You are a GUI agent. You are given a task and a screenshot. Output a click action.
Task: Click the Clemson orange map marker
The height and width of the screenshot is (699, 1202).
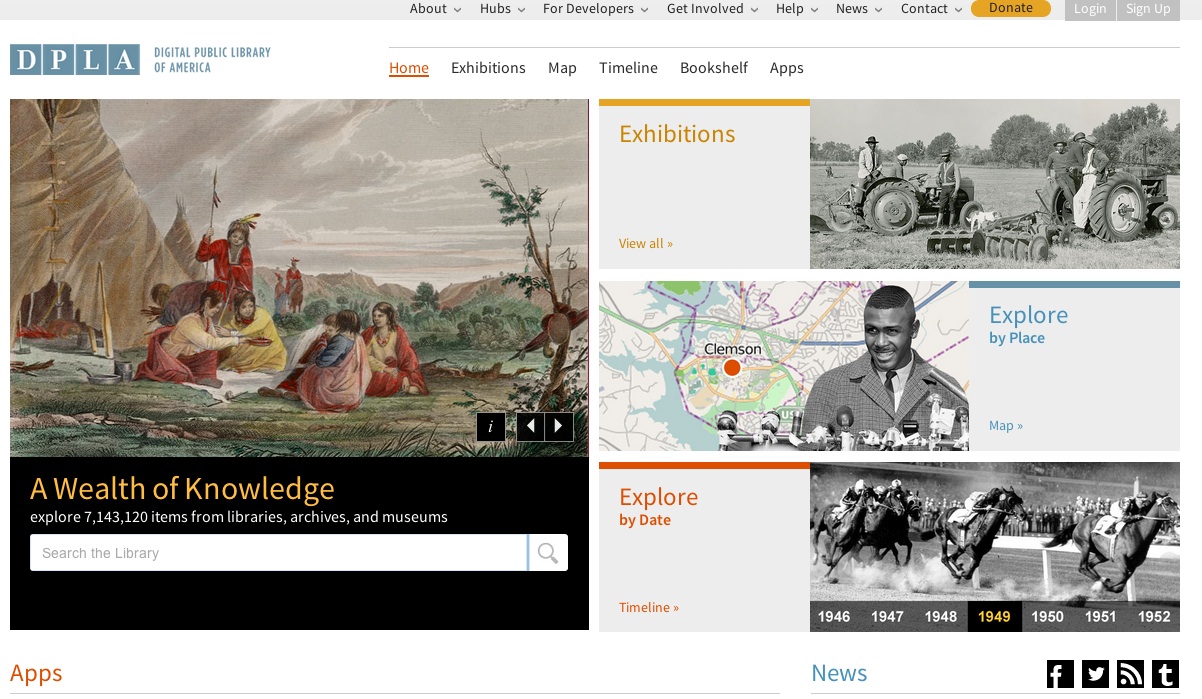pyautogui.click(x=732, y=368)
